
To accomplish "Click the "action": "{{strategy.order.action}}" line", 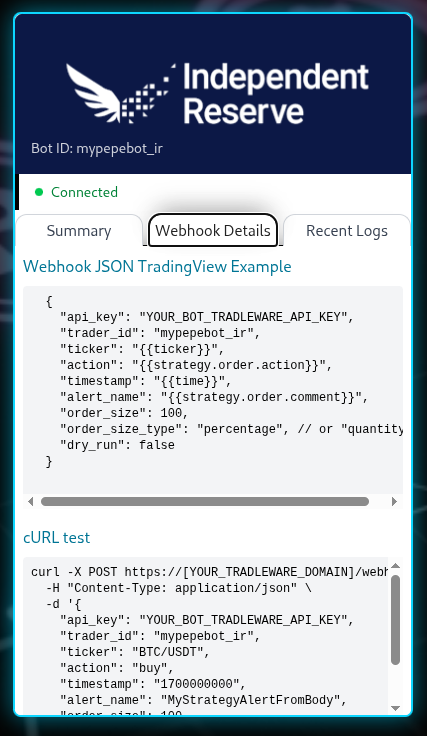I will (196, 365).
